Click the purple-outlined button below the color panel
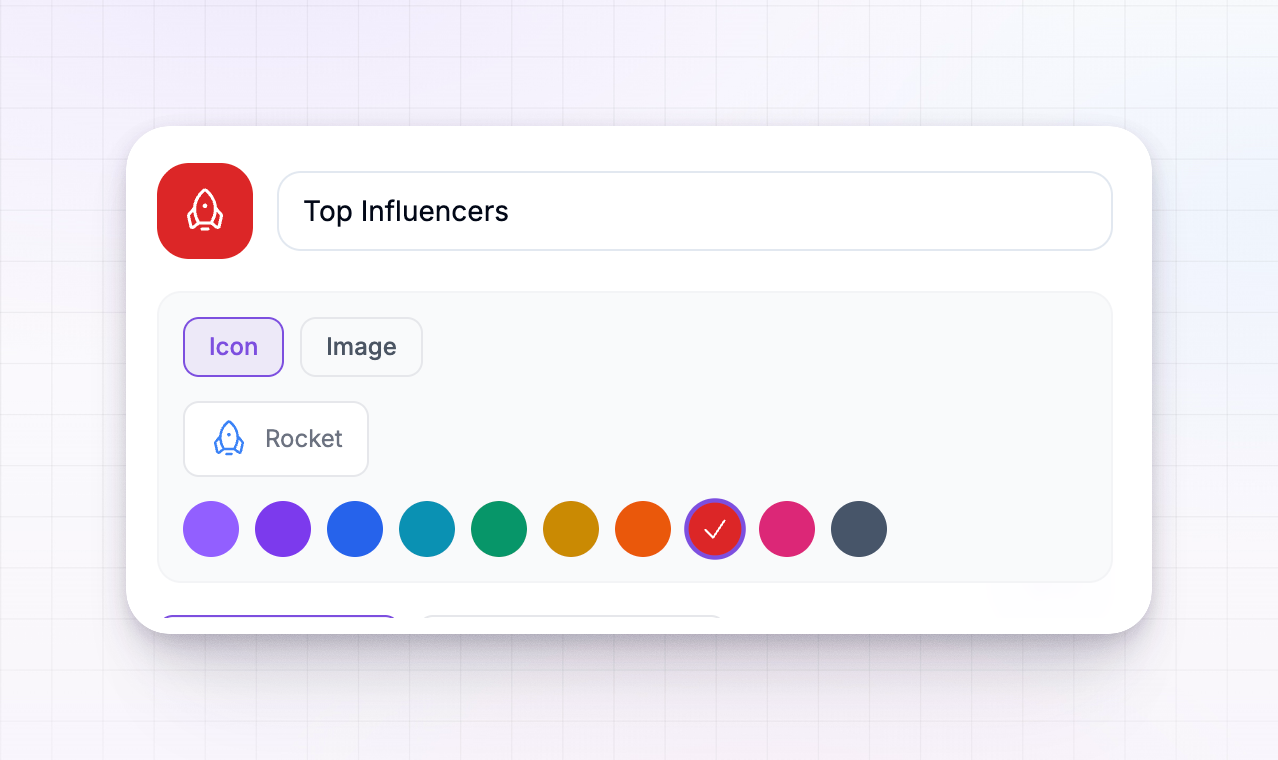The height and width of the screenshot is (760, 1278). pyautogui.click(x=279, y=623)
